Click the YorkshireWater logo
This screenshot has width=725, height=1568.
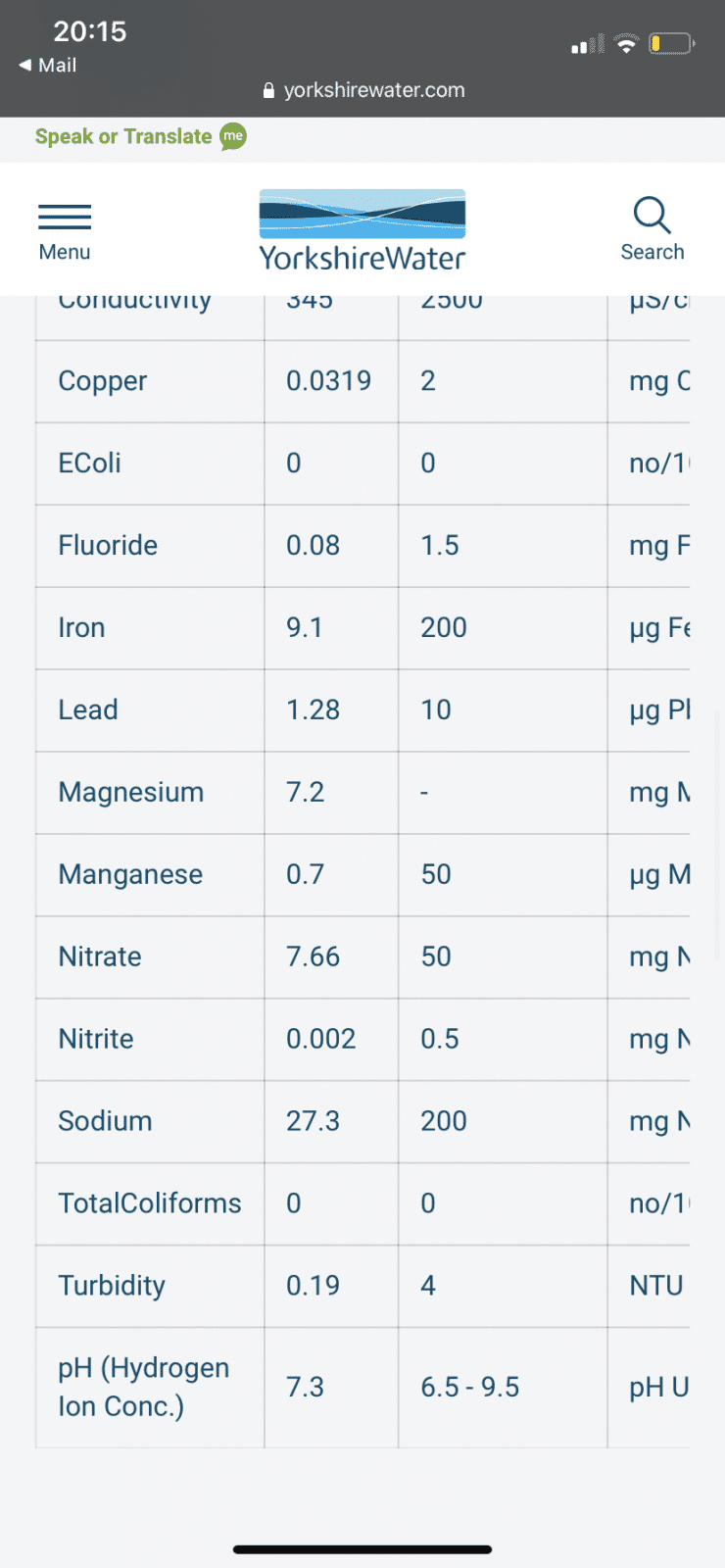pos(362,230)
